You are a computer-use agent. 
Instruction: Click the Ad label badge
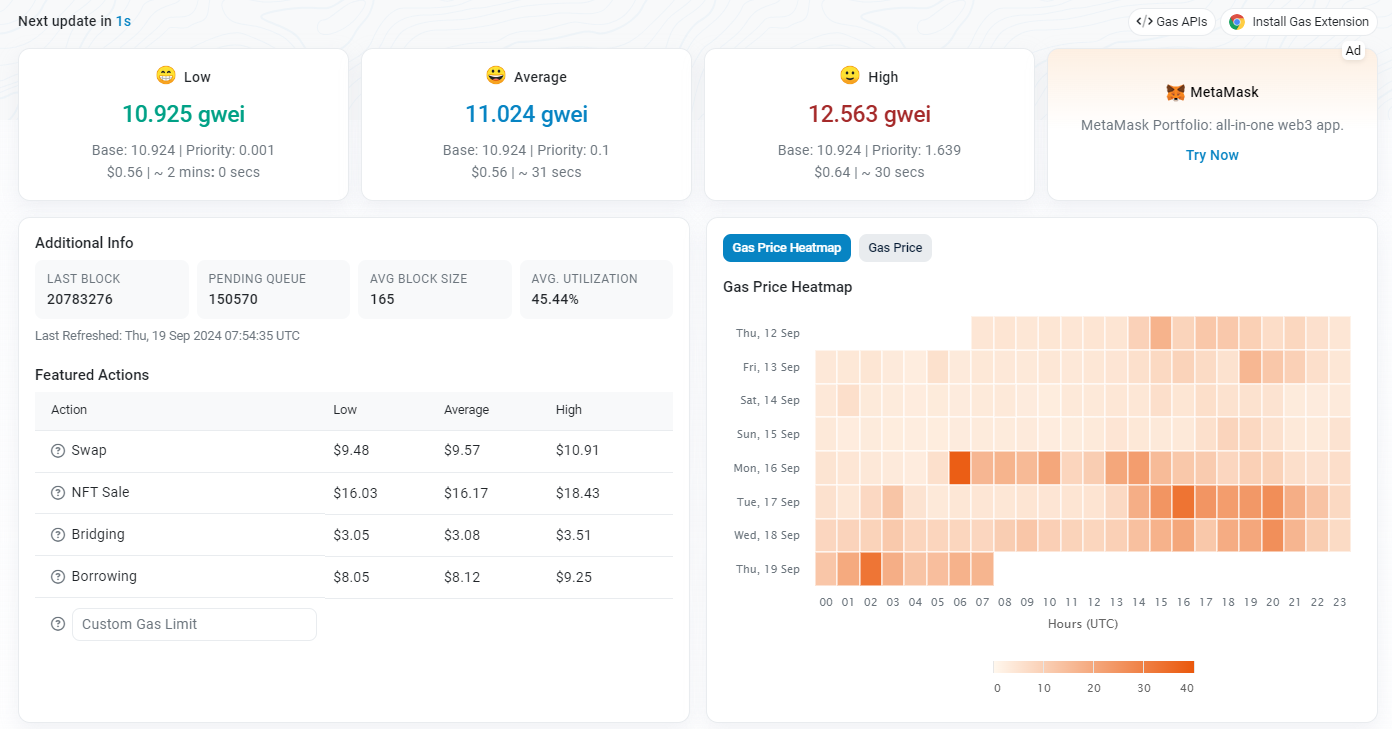[x=1353, y=51]
